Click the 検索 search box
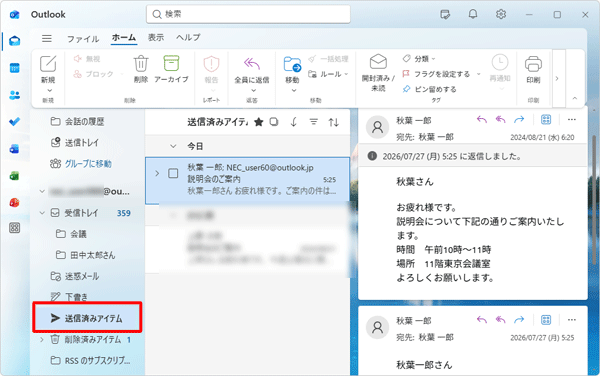This screenshot has height=376, width=600. pos(248,15)
